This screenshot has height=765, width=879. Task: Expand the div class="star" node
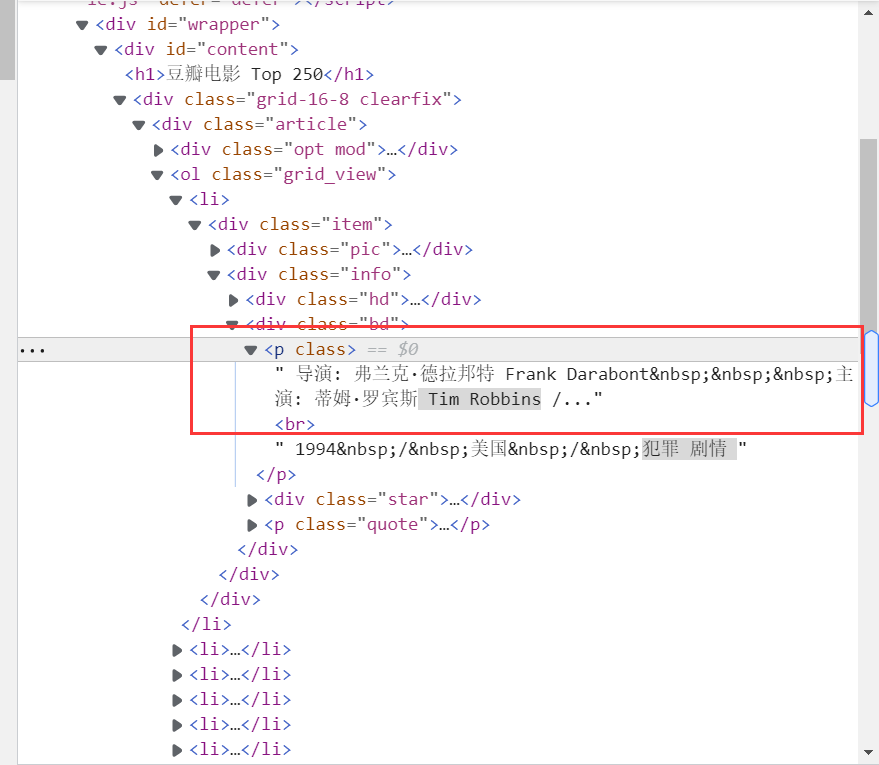pos(252,500)
